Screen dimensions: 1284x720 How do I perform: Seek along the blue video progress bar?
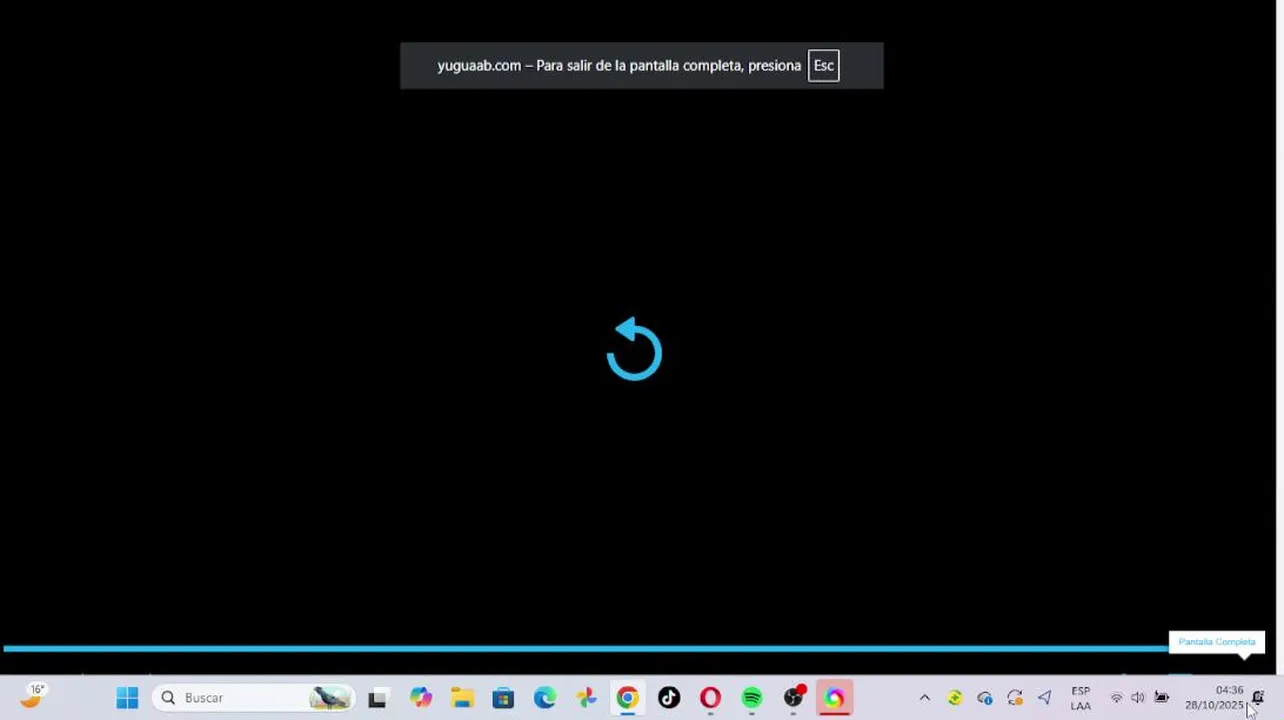click(585, 649)
